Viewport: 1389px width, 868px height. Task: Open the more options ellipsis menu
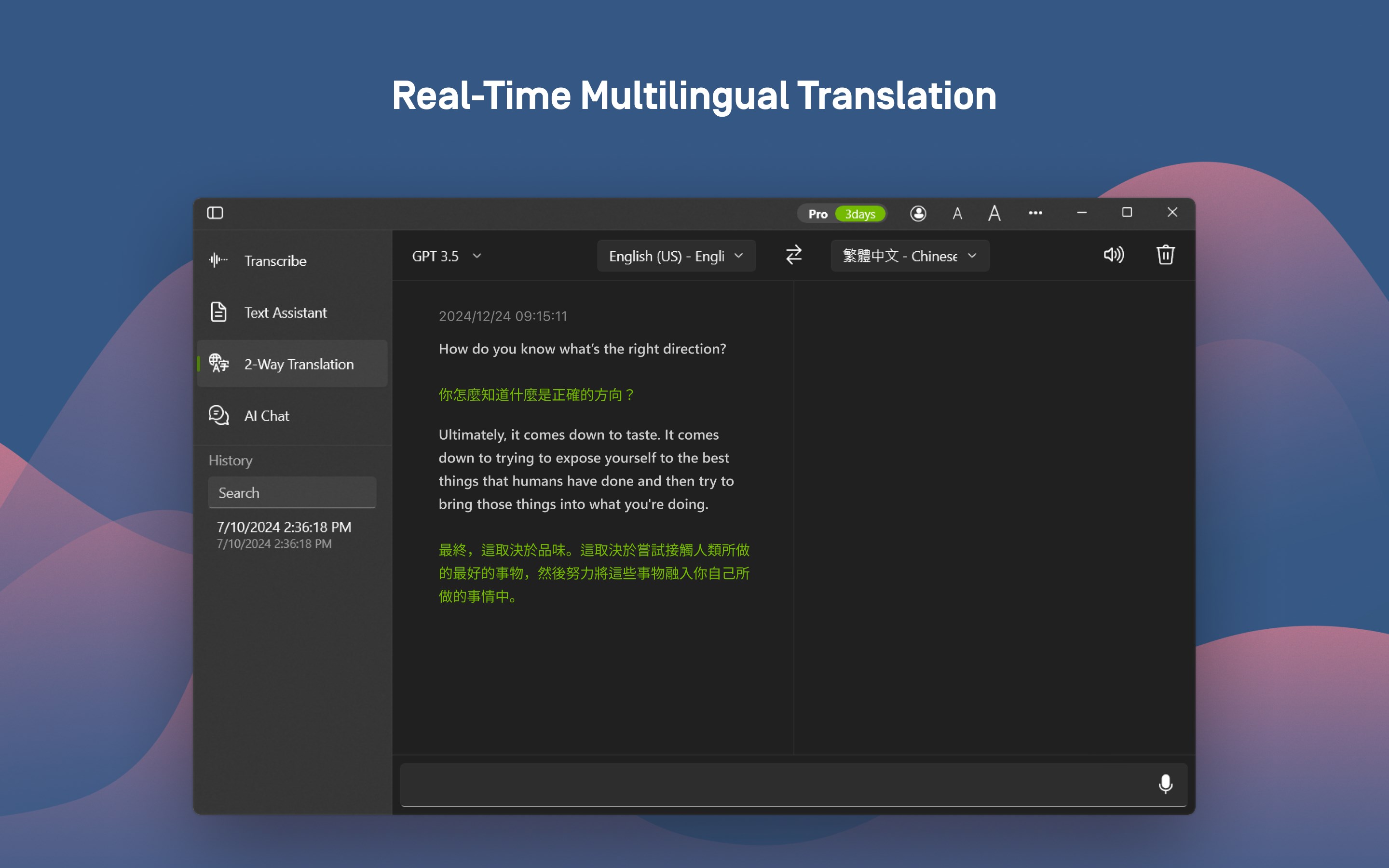point(1035,213)
